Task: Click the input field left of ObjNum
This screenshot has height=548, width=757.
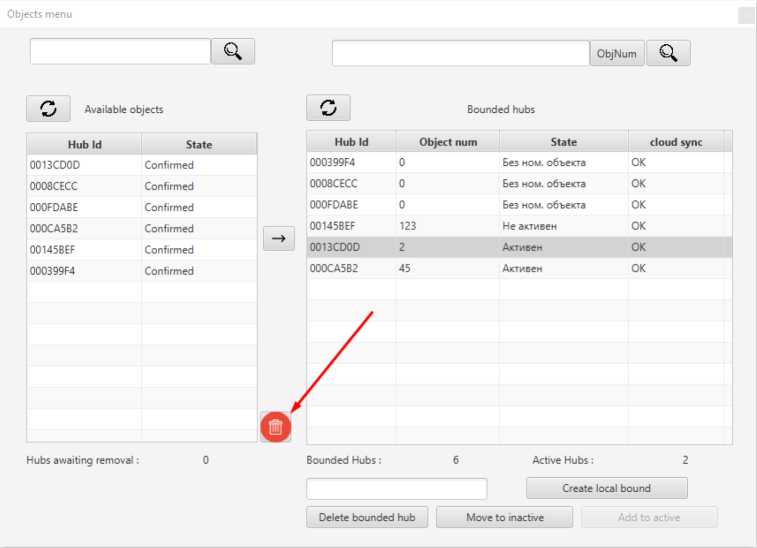Action: tap(460, 53)
